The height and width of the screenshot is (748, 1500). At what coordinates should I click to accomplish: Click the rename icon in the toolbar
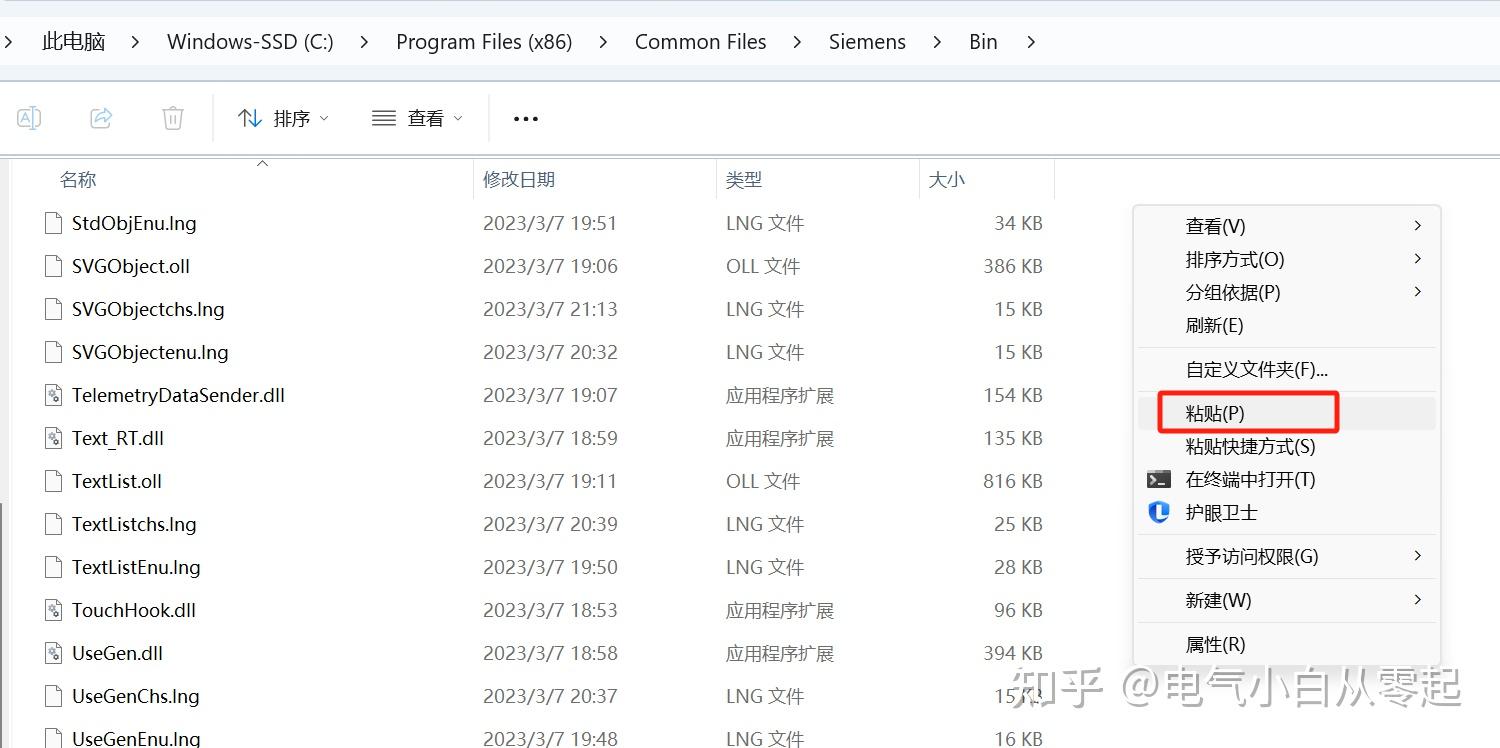(28, 117)
